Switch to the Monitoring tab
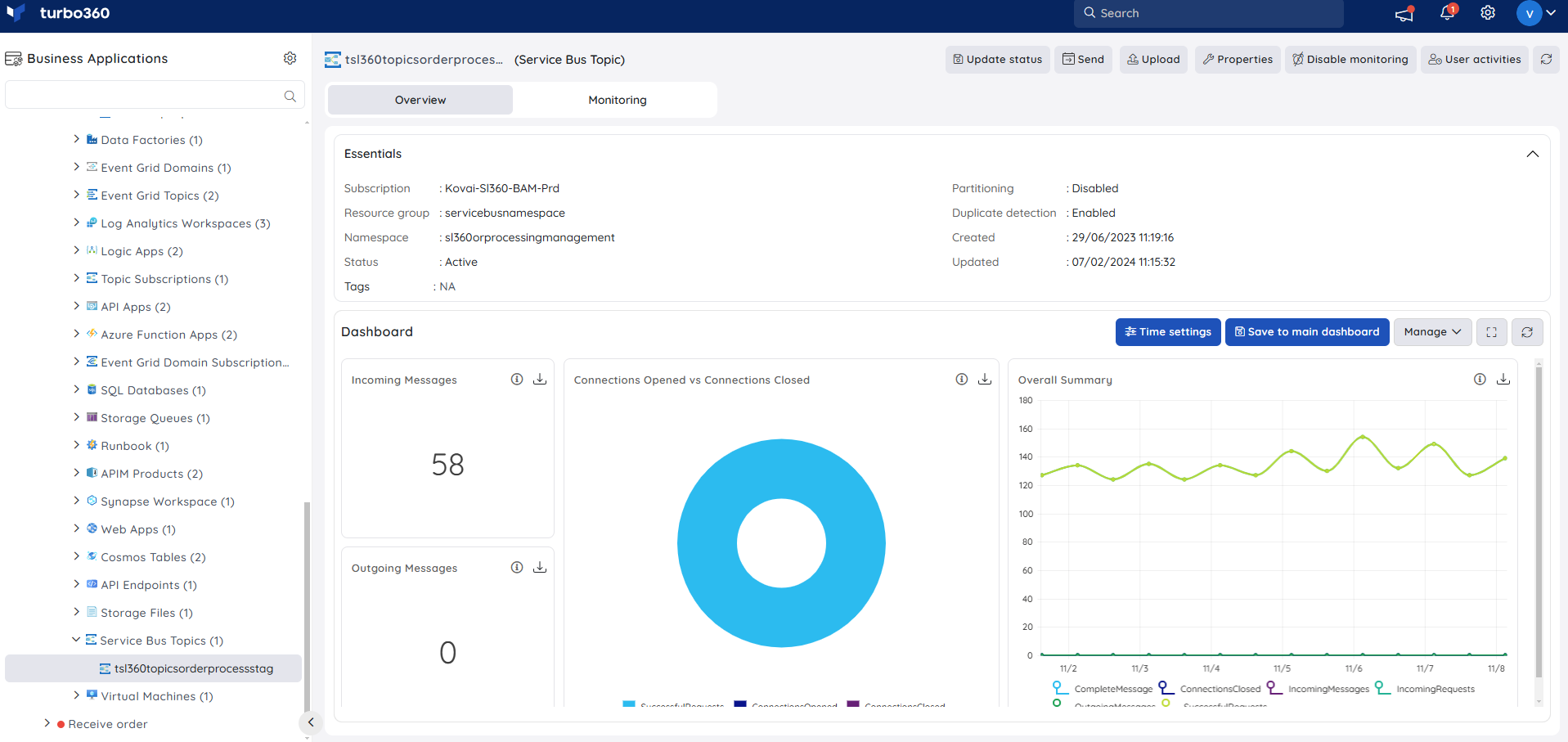The height and width of the screenshot is (742, 1568). point(618,100)
